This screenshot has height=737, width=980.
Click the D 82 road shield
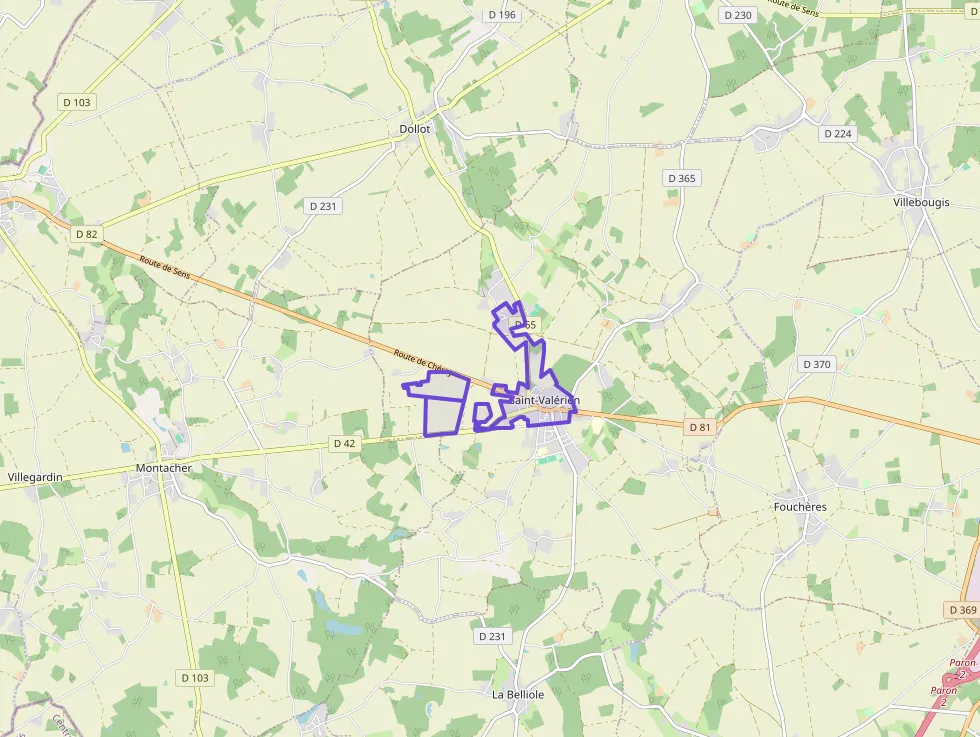(x=87, y=234)
